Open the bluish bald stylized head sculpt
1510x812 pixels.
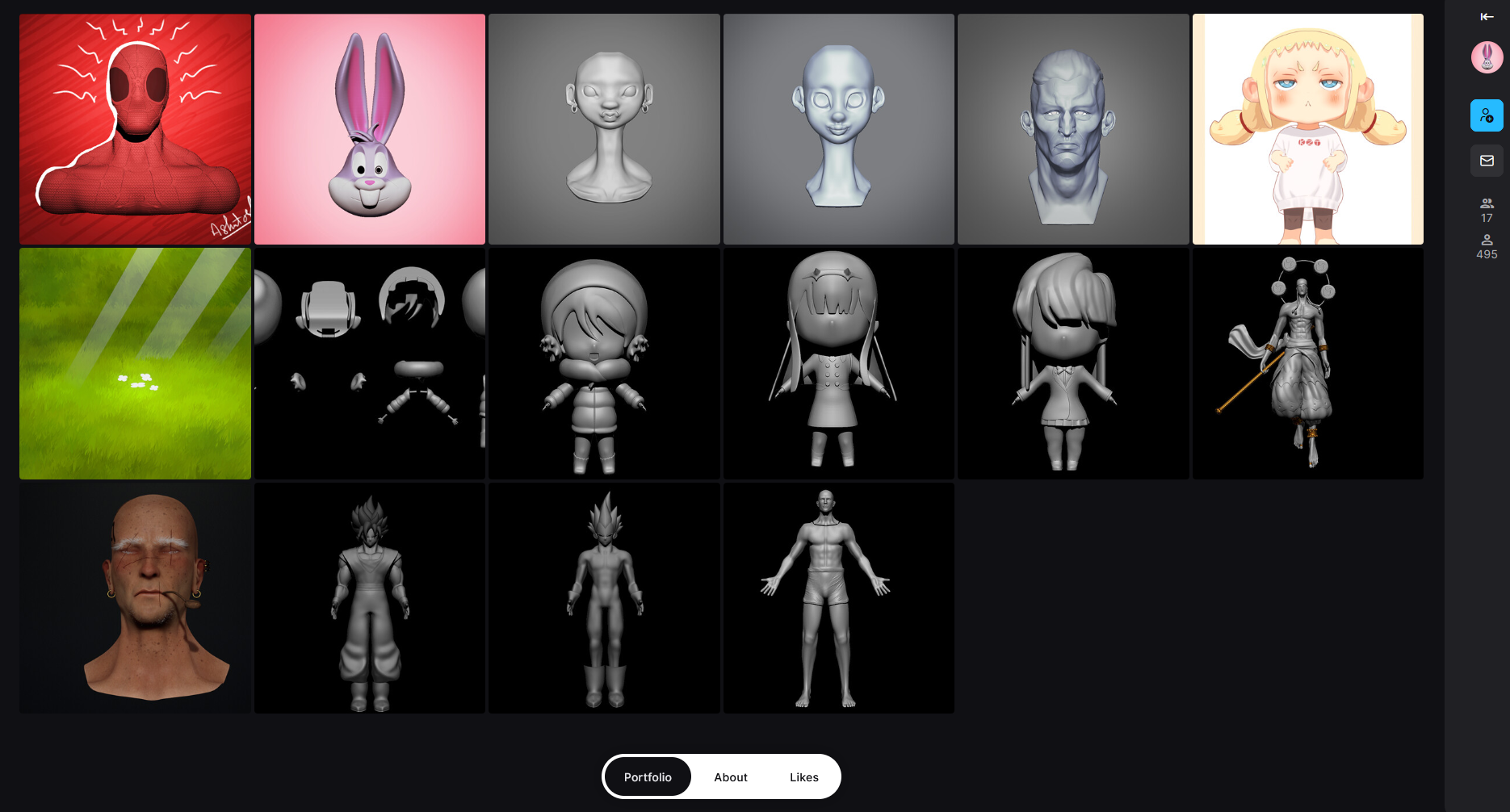(x=839, y=129)
